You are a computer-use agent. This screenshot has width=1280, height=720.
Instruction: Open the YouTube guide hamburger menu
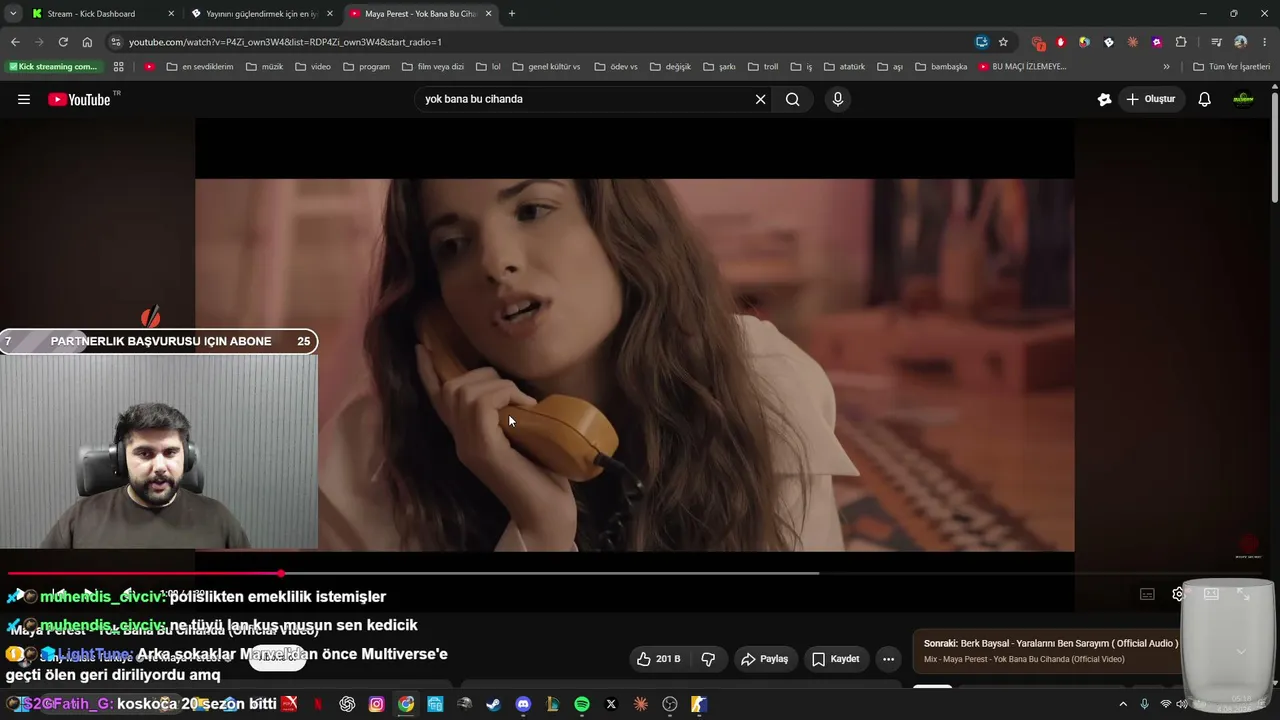tap(24, 99)
